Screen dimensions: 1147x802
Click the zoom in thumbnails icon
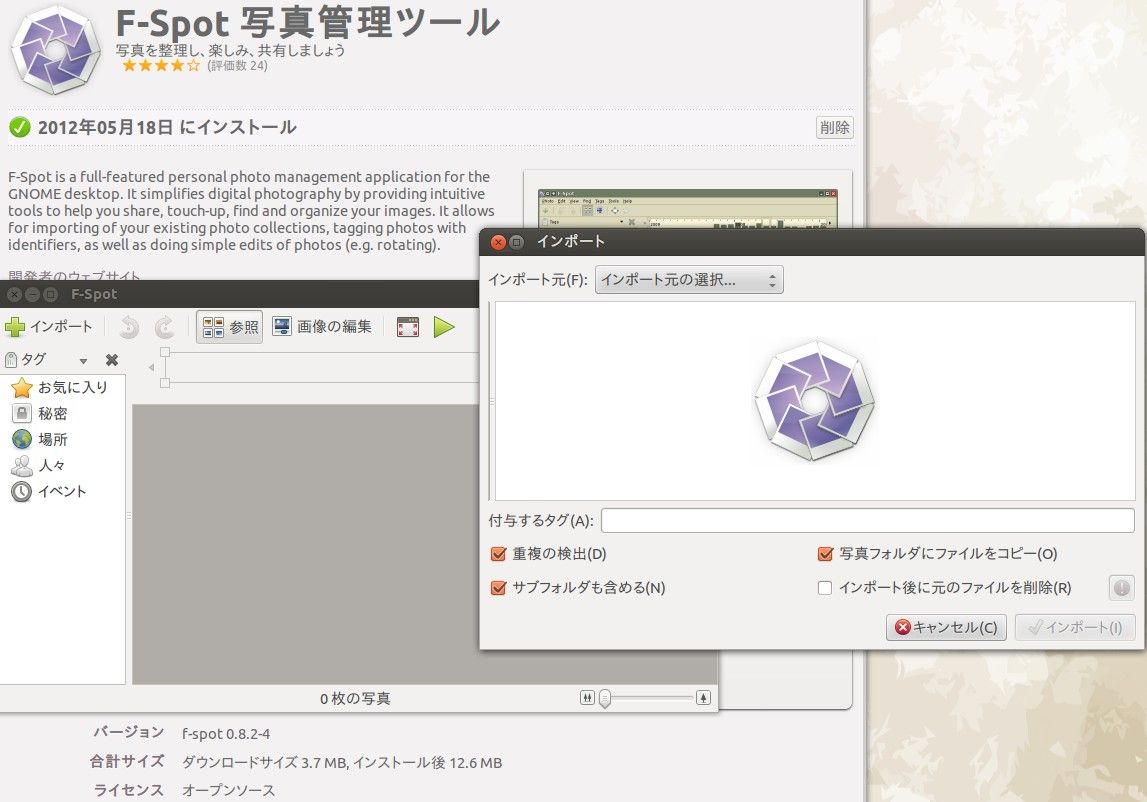703,697
